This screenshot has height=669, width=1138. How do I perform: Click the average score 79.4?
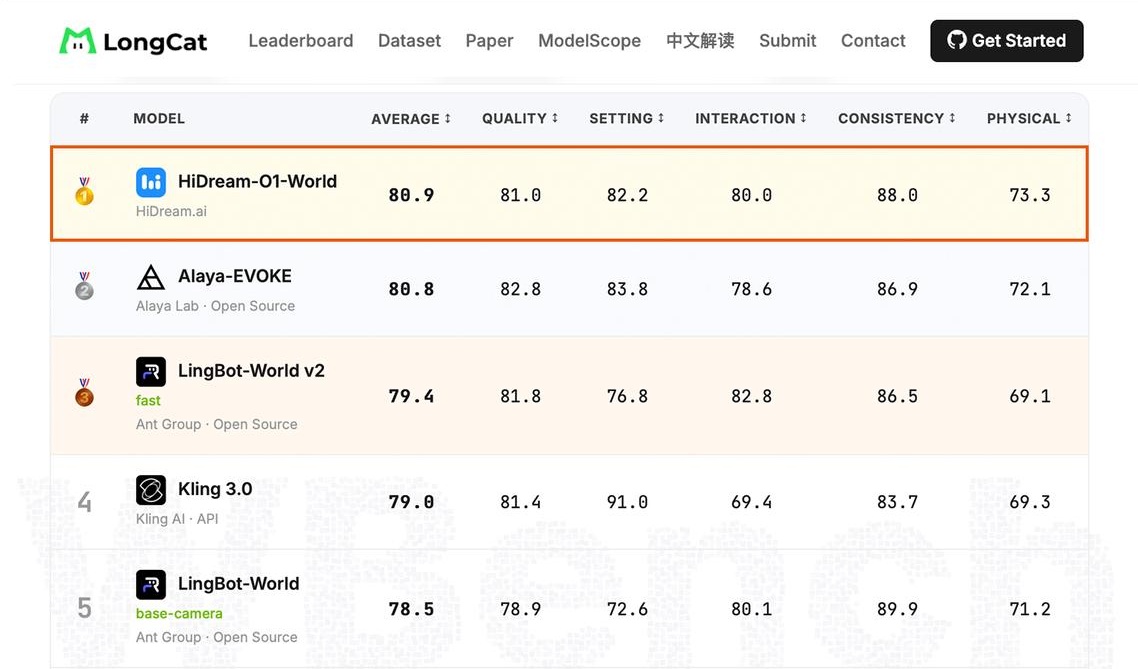coord(411,396)
